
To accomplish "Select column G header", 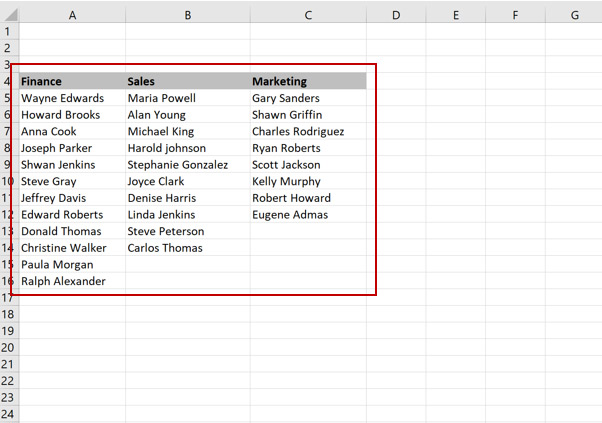I will tap(574, 15).
